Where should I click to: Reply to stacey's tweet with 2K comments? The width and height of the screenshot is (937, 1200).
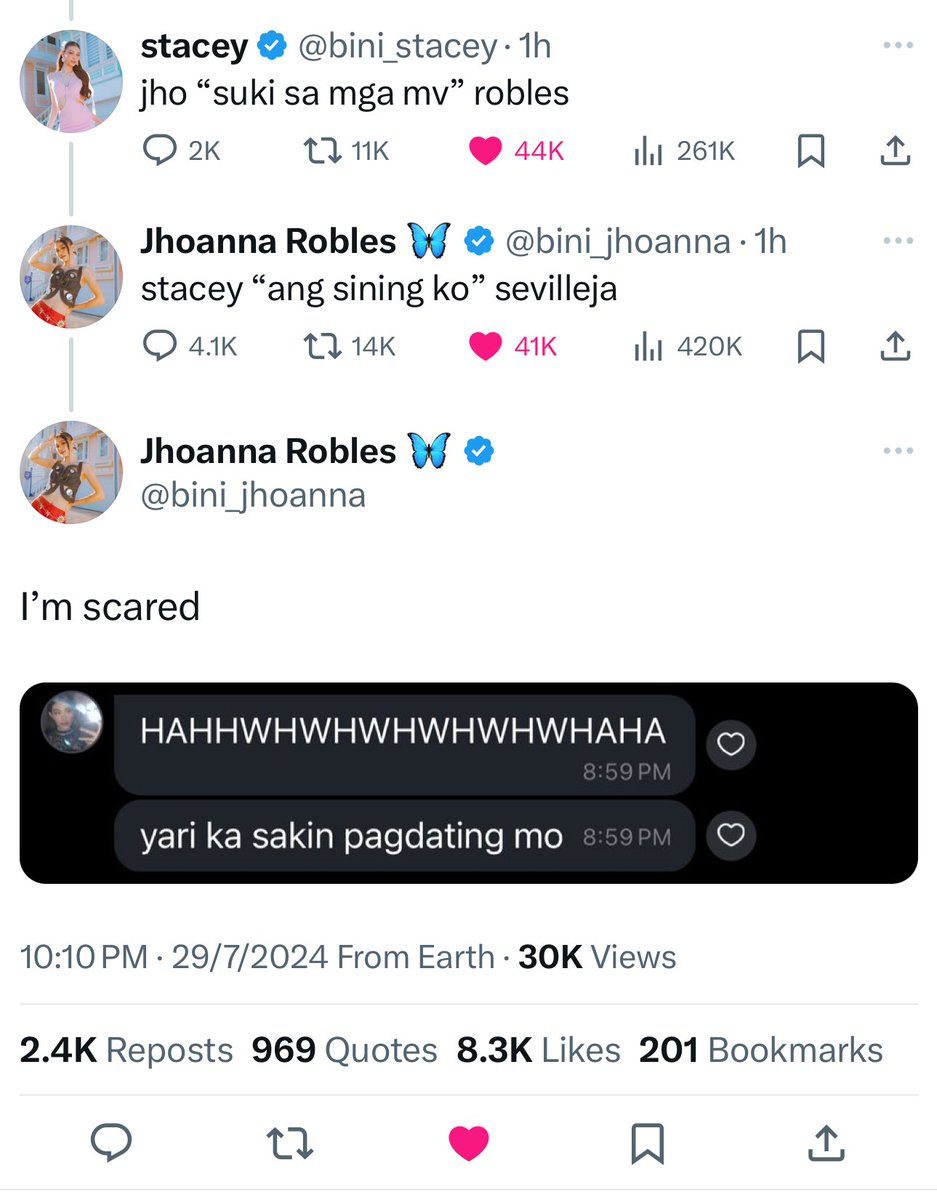point(182,150)
